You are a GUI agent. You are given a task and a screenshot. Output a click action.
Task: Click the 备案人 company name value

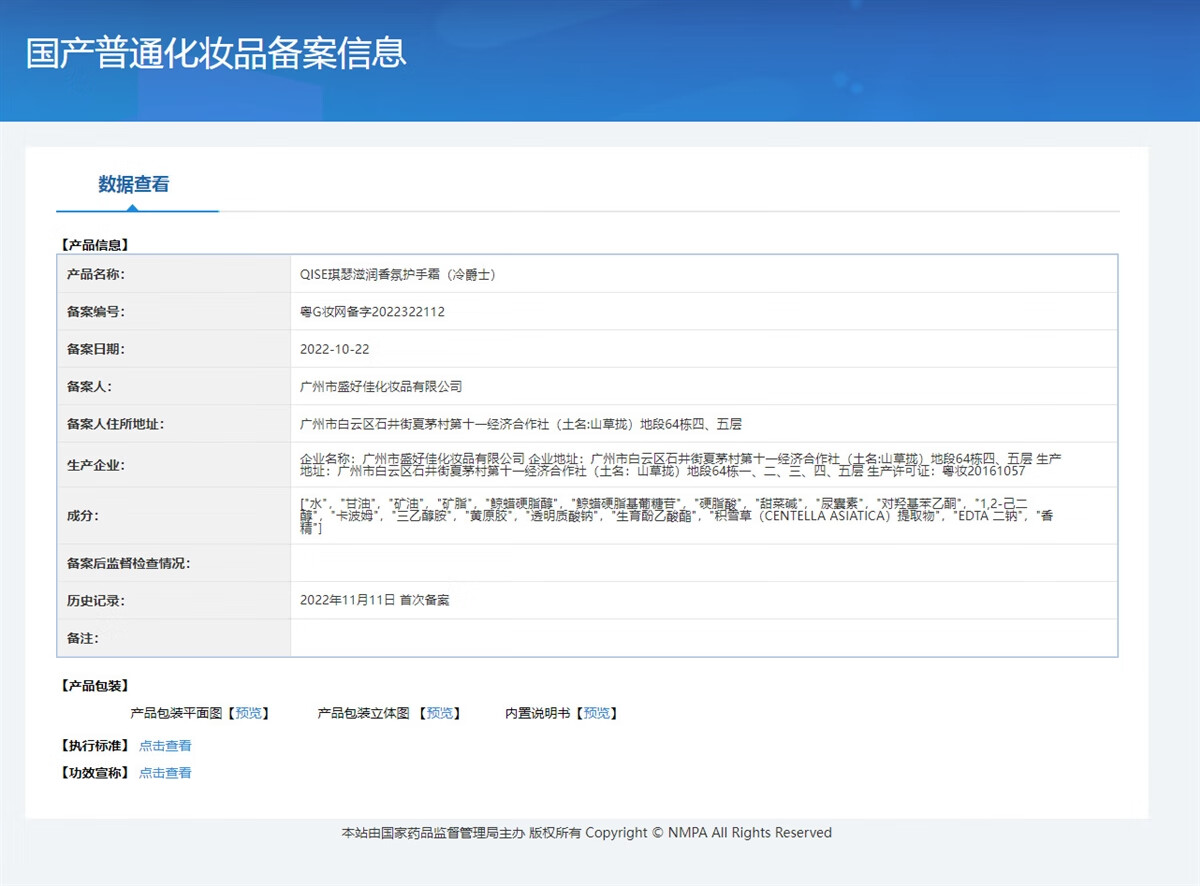pos(381,386)
